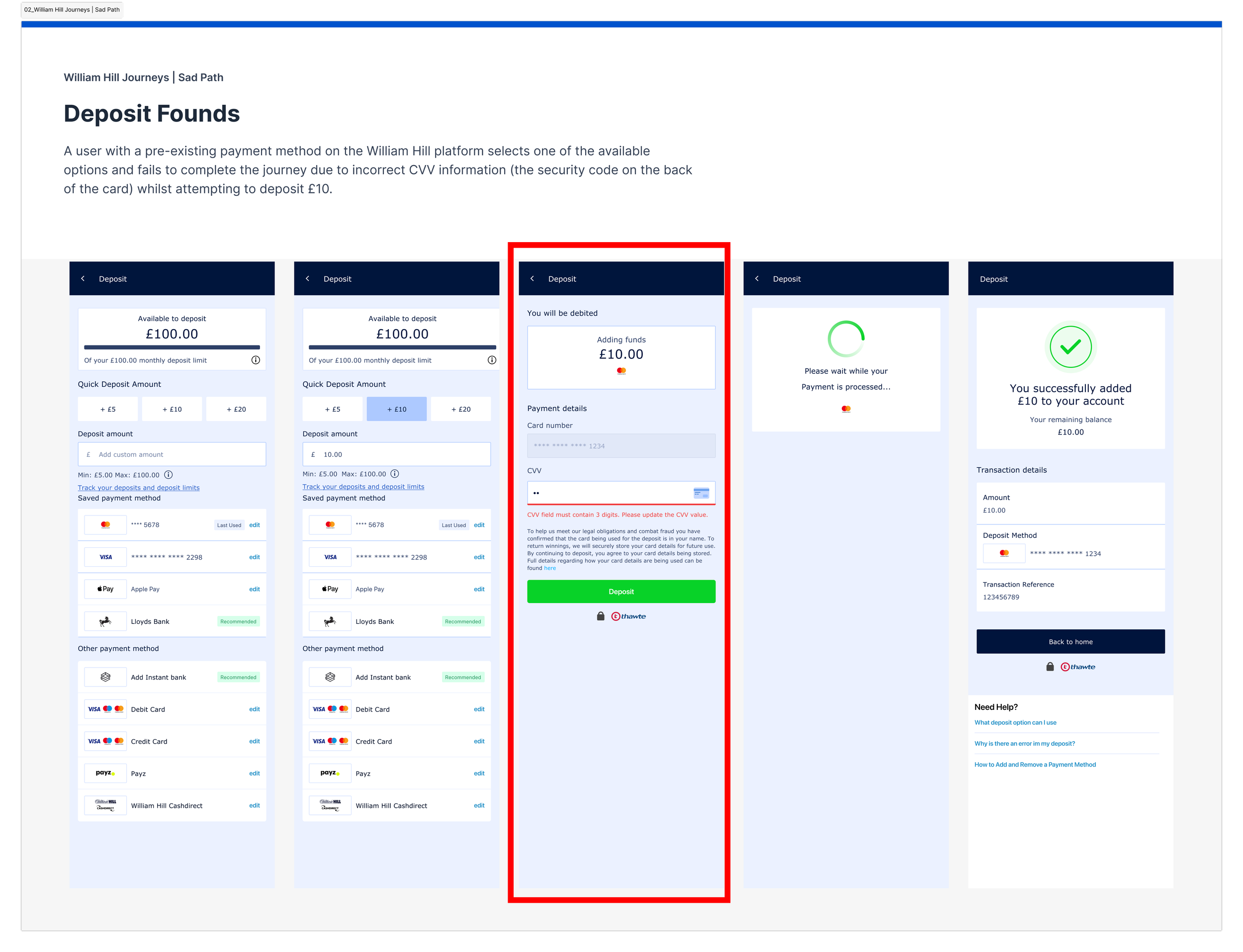Click the monthly deposit limit info icon
The height and width of the screenshot is (952, 1243).
pos(256,360)
